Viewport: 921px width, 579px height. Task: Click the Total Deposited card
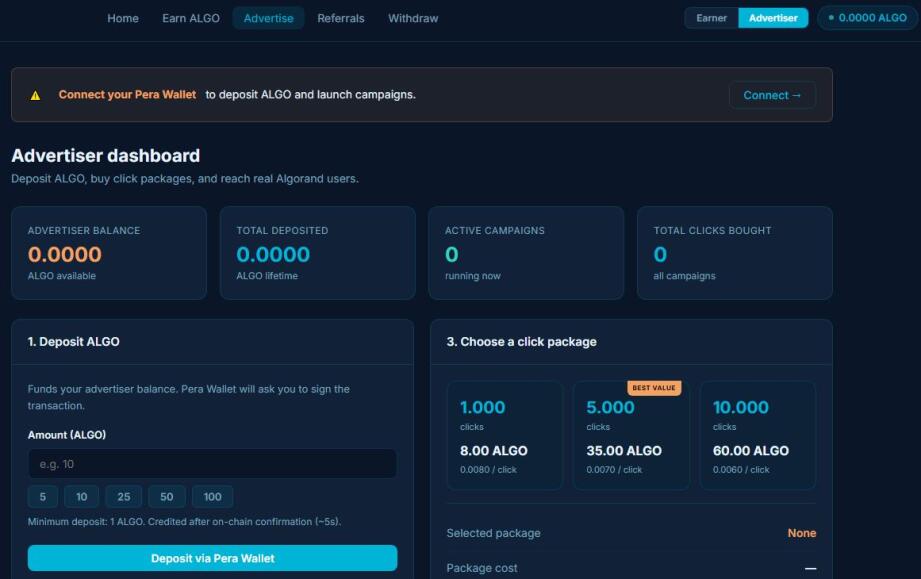[x=317, y=253]
